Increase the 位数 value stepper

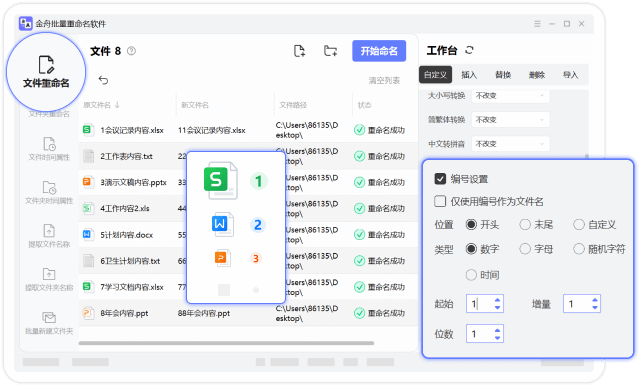pos(497,330)
